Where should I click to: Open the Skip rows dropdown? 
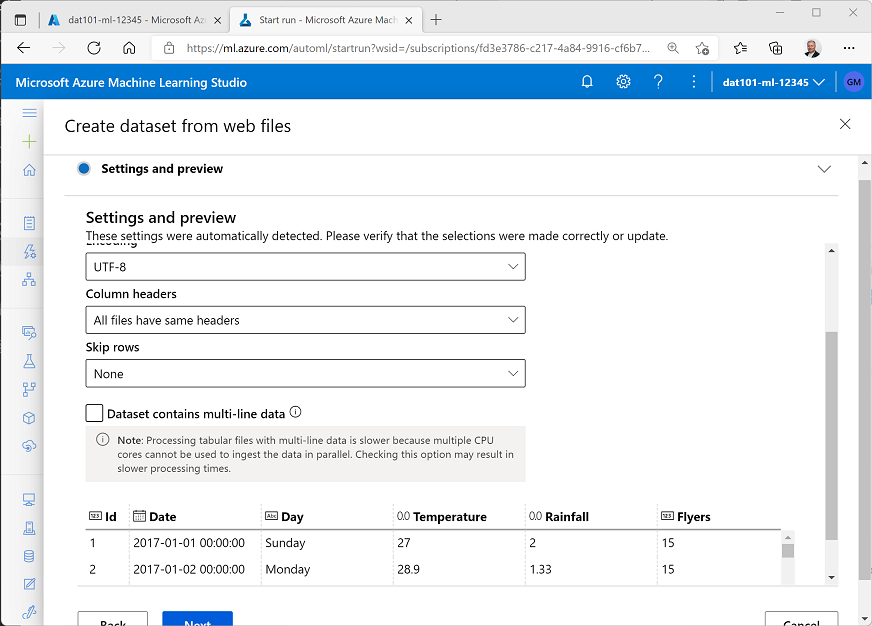pos(305,374)
